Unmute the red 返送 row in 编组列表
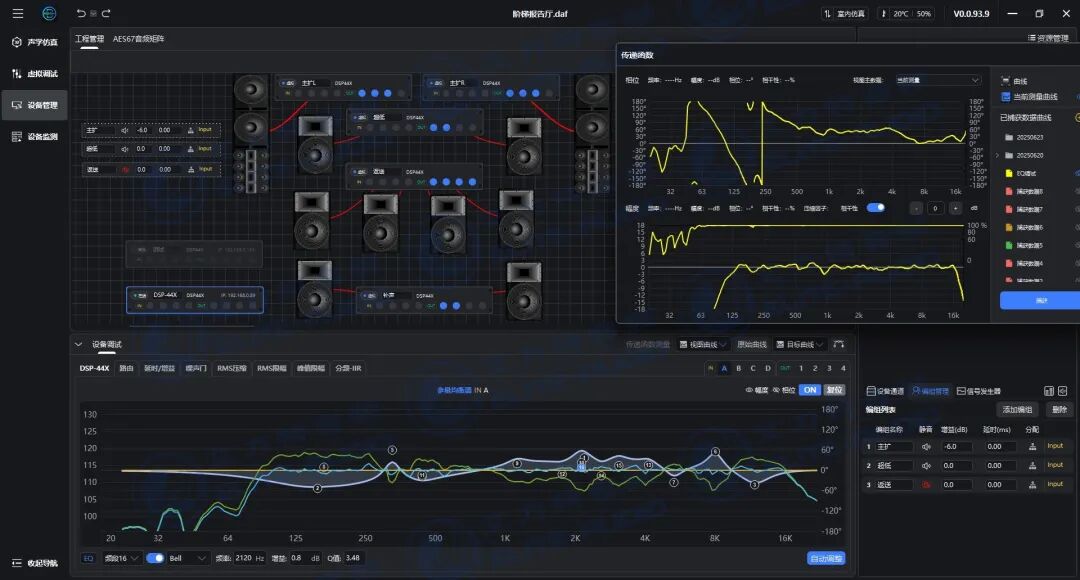The height and width of the screenshot is (580, 1080). tap(926, 485)
